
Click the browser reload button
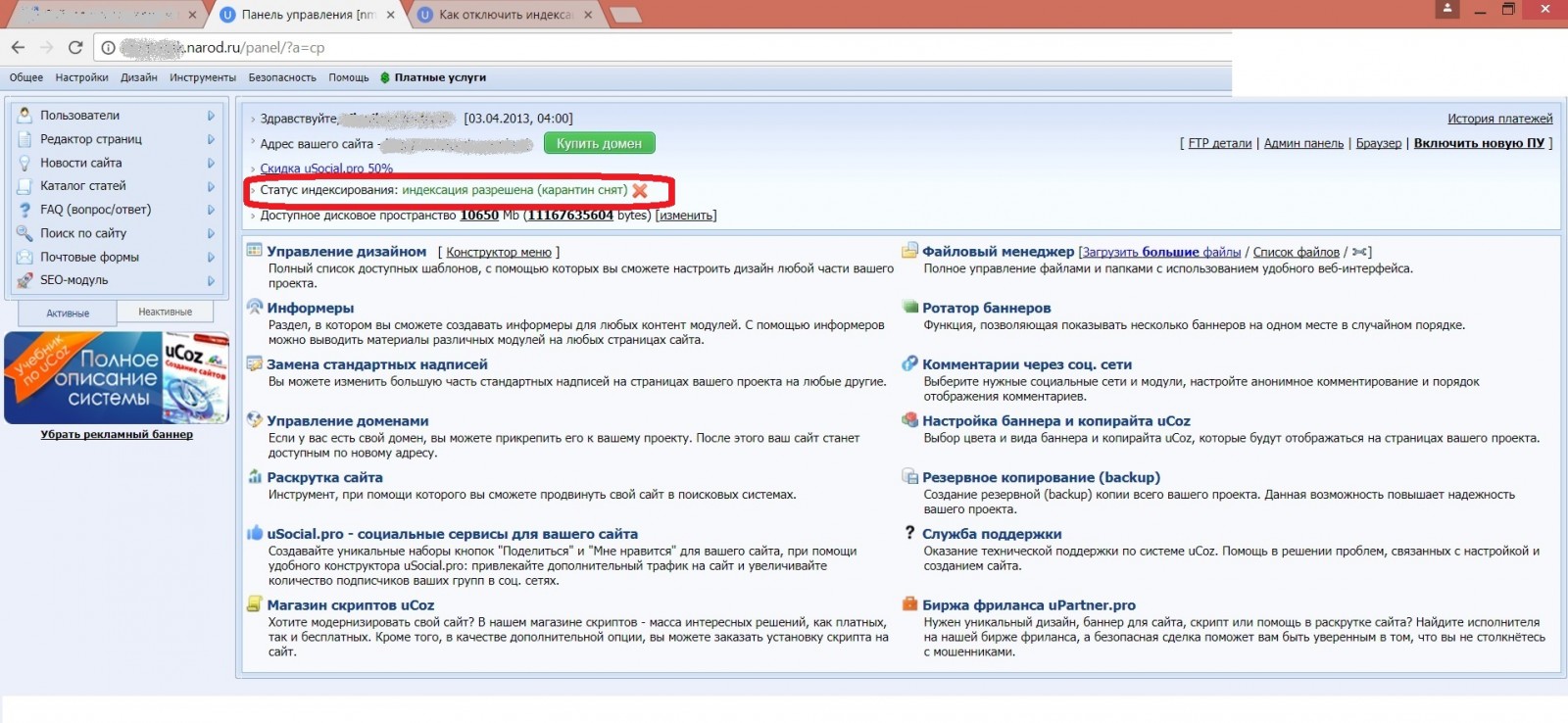[74, 47]
